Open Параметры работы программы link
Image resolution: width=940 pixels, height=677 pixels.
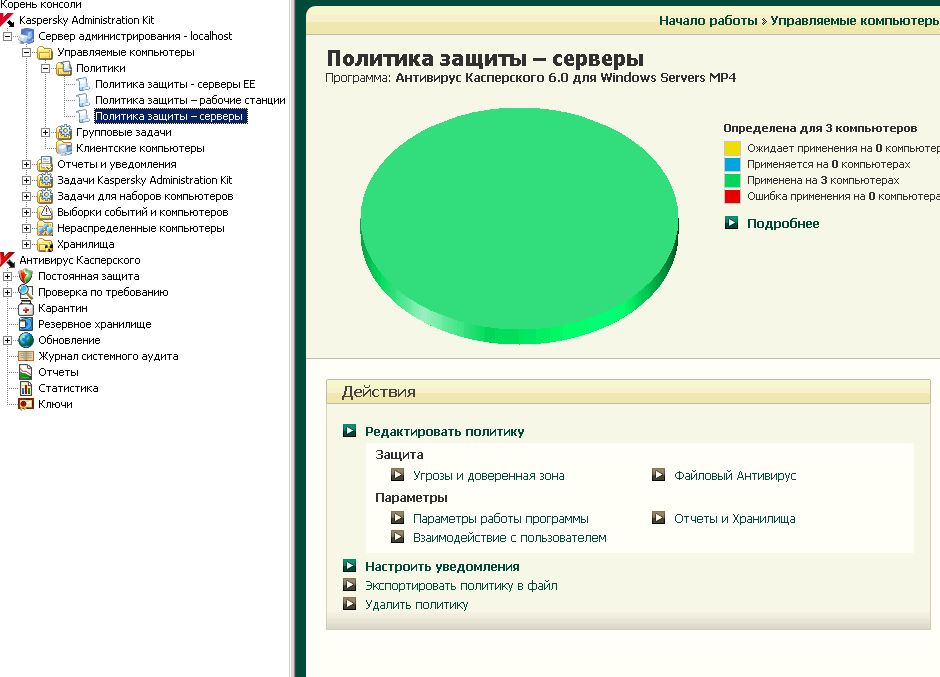501,519
